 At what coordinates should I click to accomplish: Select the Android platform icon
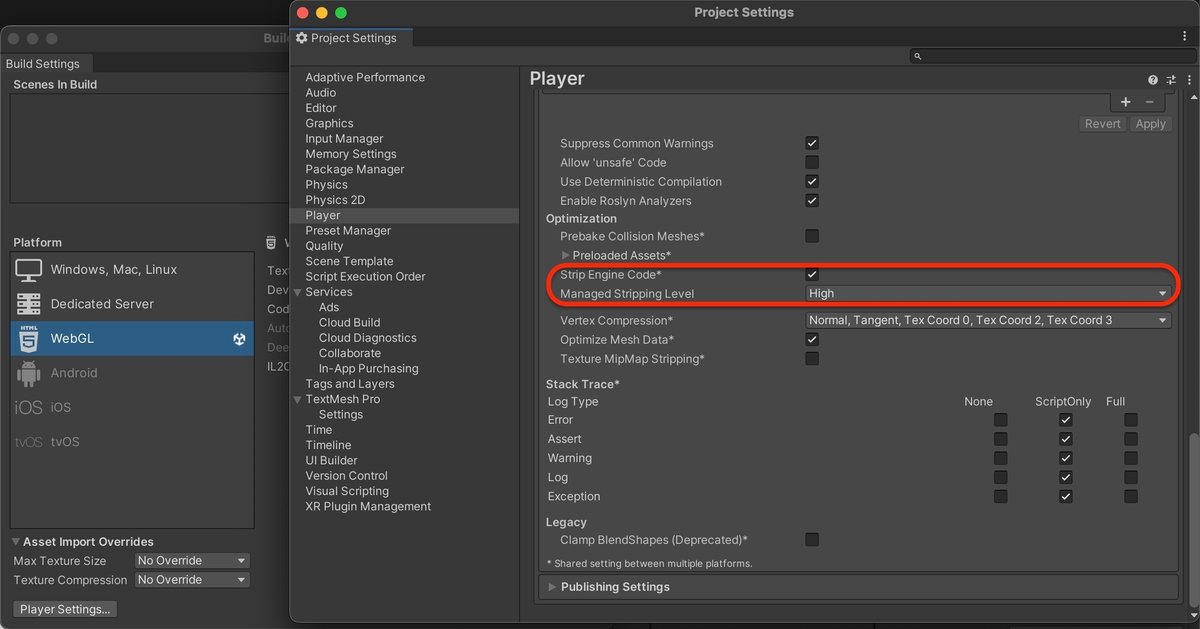(29, 373)
